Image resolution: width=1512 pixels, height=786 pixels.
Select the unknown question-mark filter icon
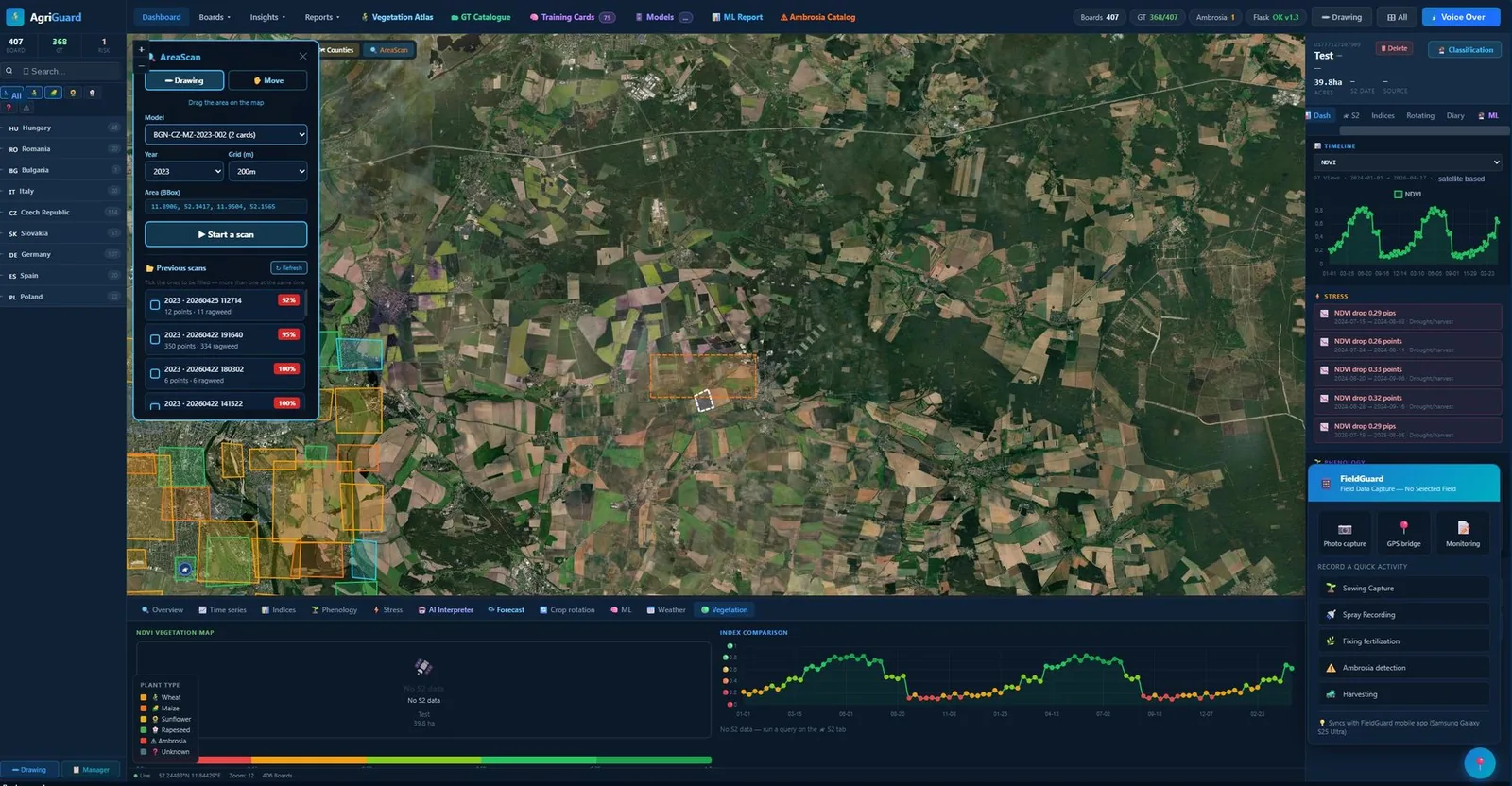[x=9, y=108]
